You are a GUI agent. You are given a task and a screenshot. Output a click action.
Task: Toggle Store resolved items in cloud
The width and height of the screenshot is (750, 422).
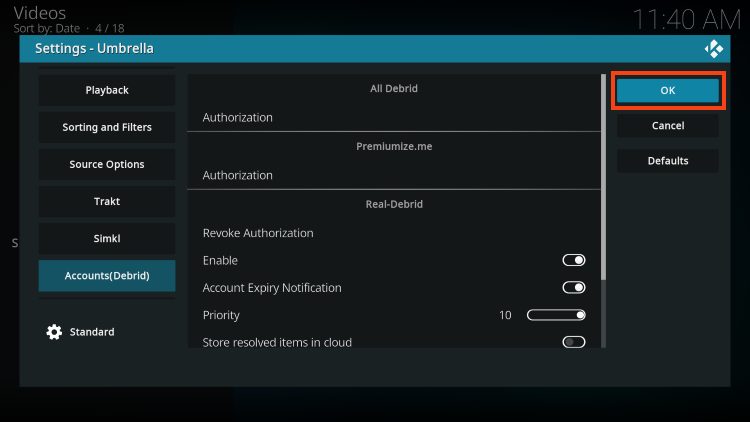click(573, 342)
